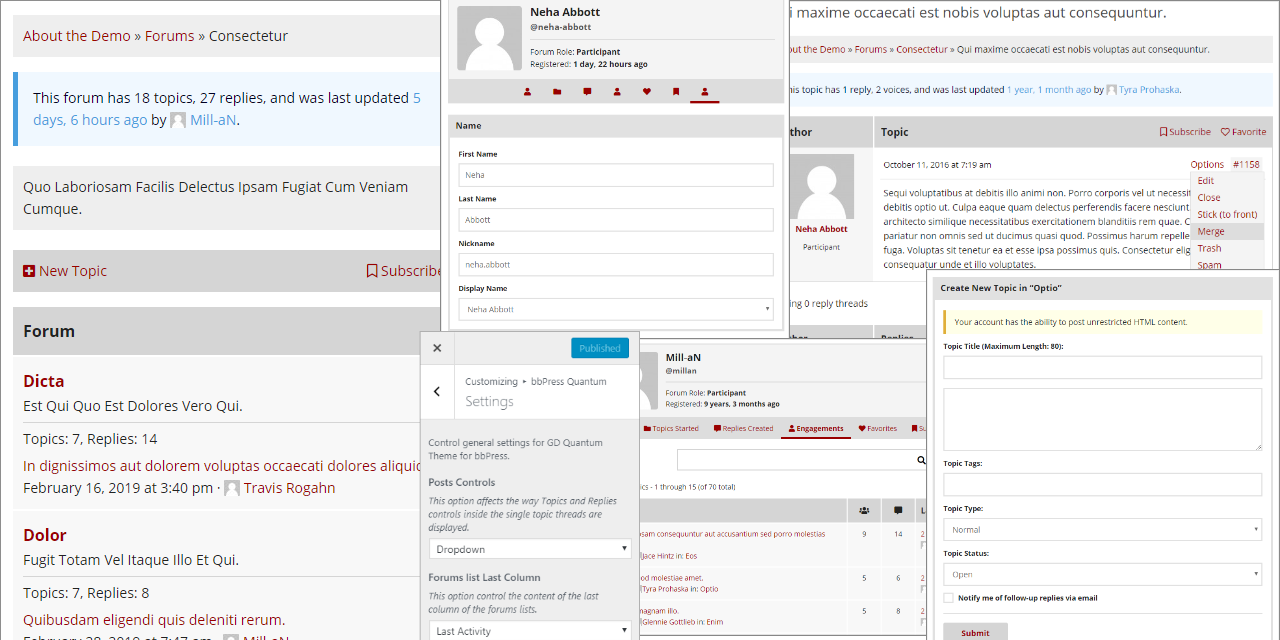Image resolution: width=1280 pixels, height=640 pixels.
Task: Click Subscribe in the topic header
Action: coord(1184,131)
